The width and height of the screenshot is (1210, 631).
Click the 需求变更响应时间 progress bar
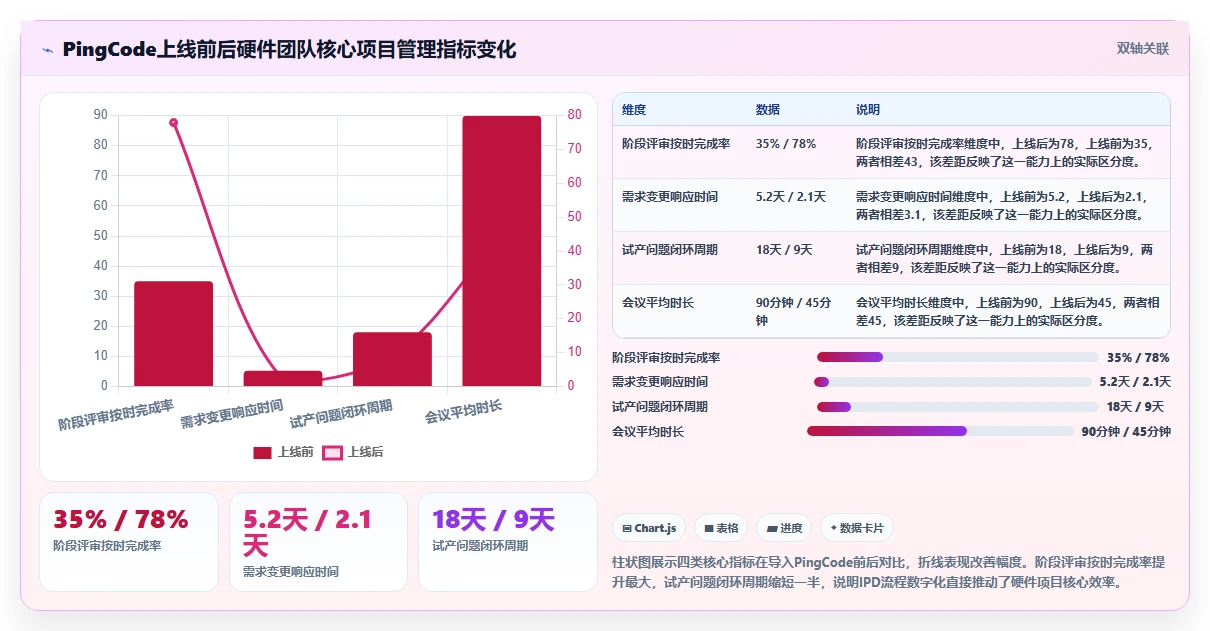point(953,382)
